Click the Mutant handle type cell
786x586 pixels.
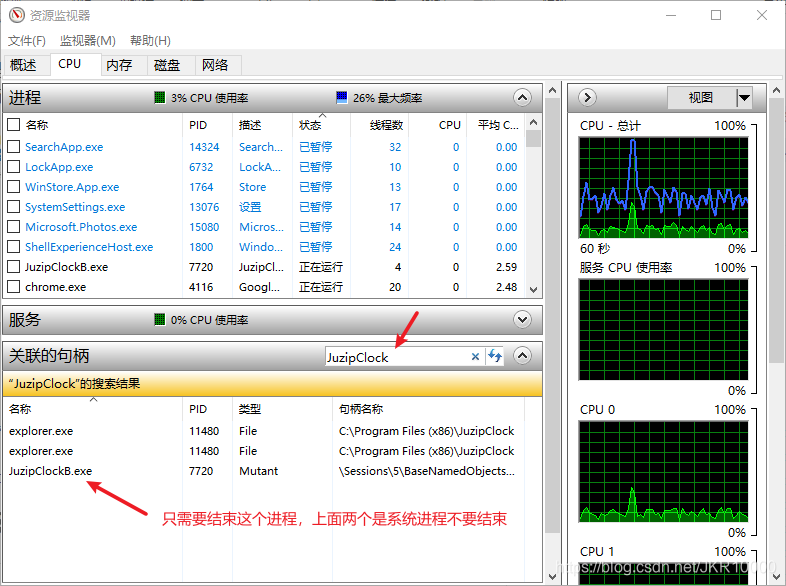click(259, 471)
